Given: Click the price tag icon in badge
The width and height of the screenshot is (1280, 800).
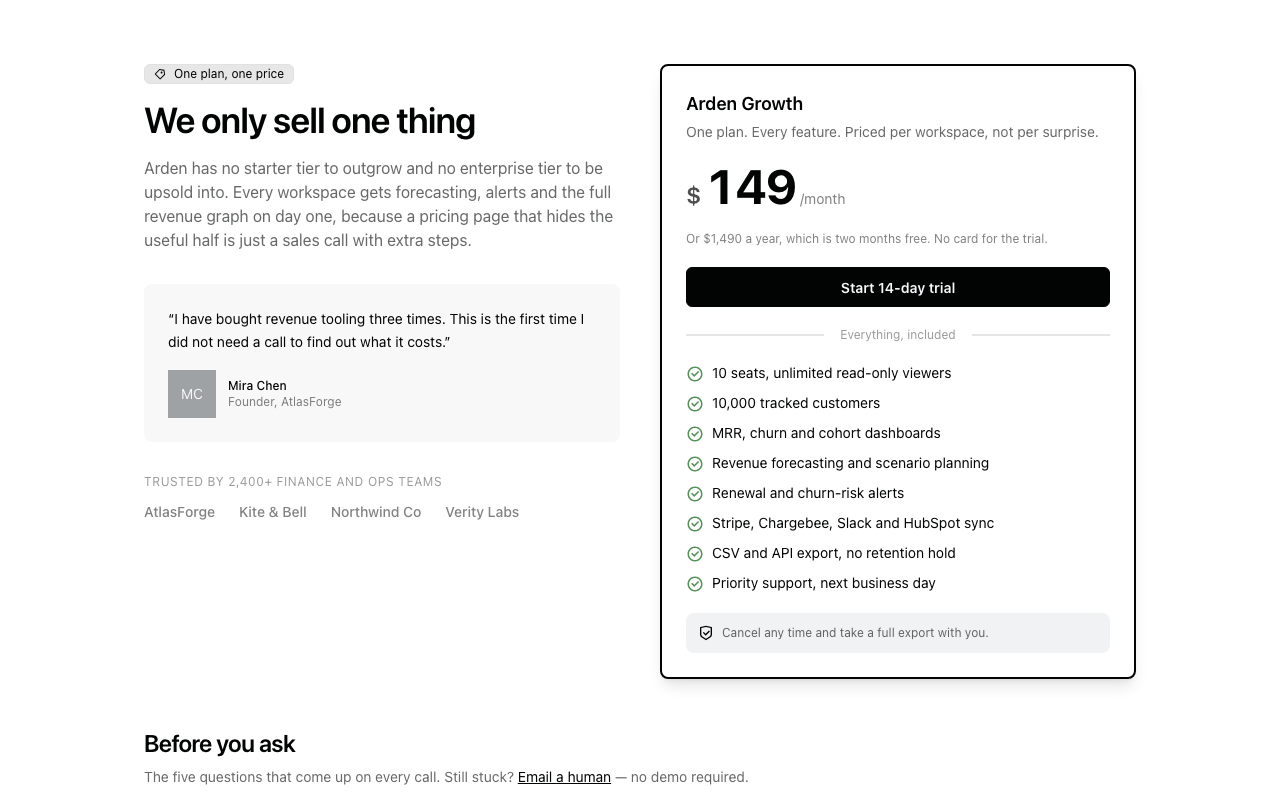Looking at the screenshot, I should coord(160,74).
